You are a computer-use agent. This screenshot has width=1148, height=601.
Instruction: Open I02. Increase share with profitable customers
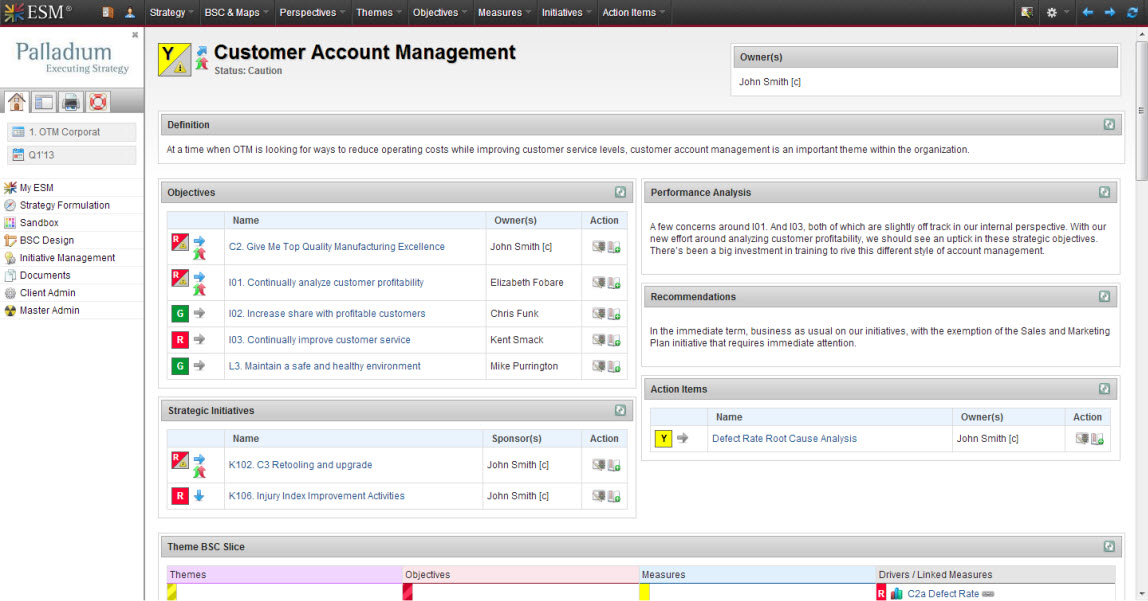point(327,313)
